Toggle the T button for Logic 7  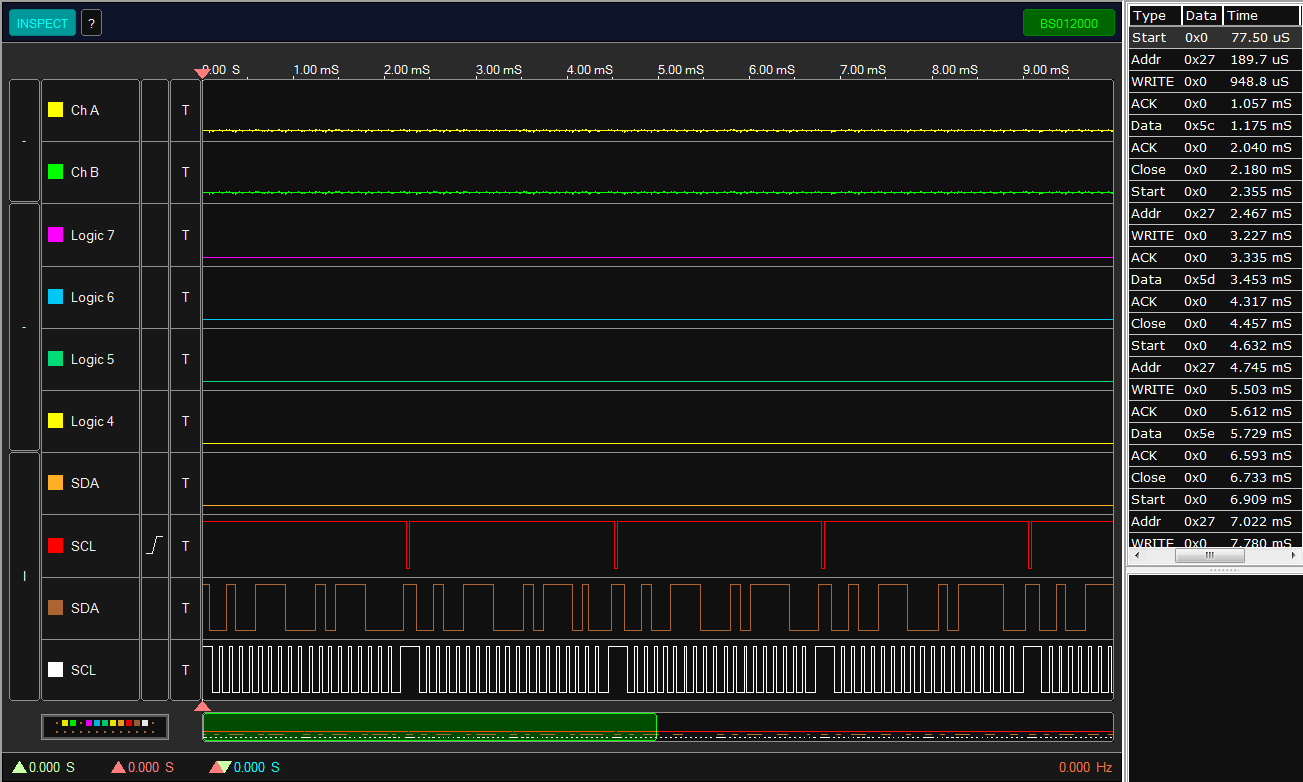tap(185, 235)
